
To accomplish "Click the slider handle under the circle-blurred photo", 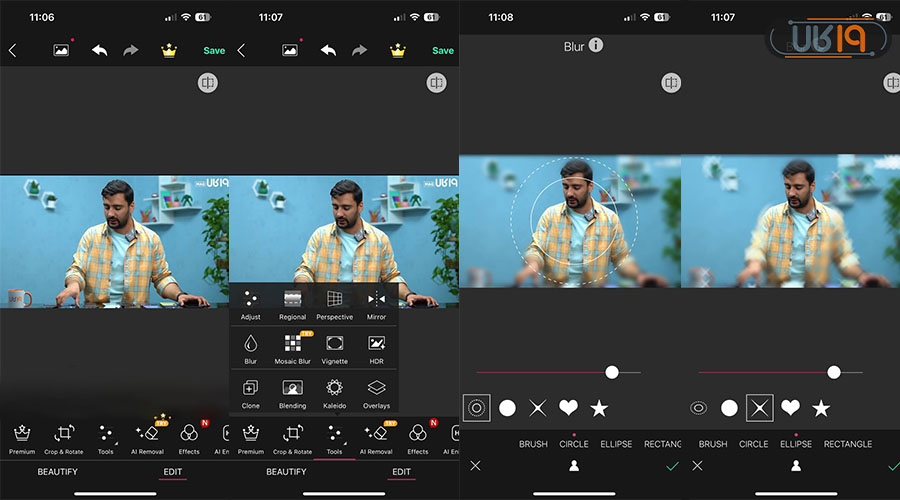I will [612, 372].
